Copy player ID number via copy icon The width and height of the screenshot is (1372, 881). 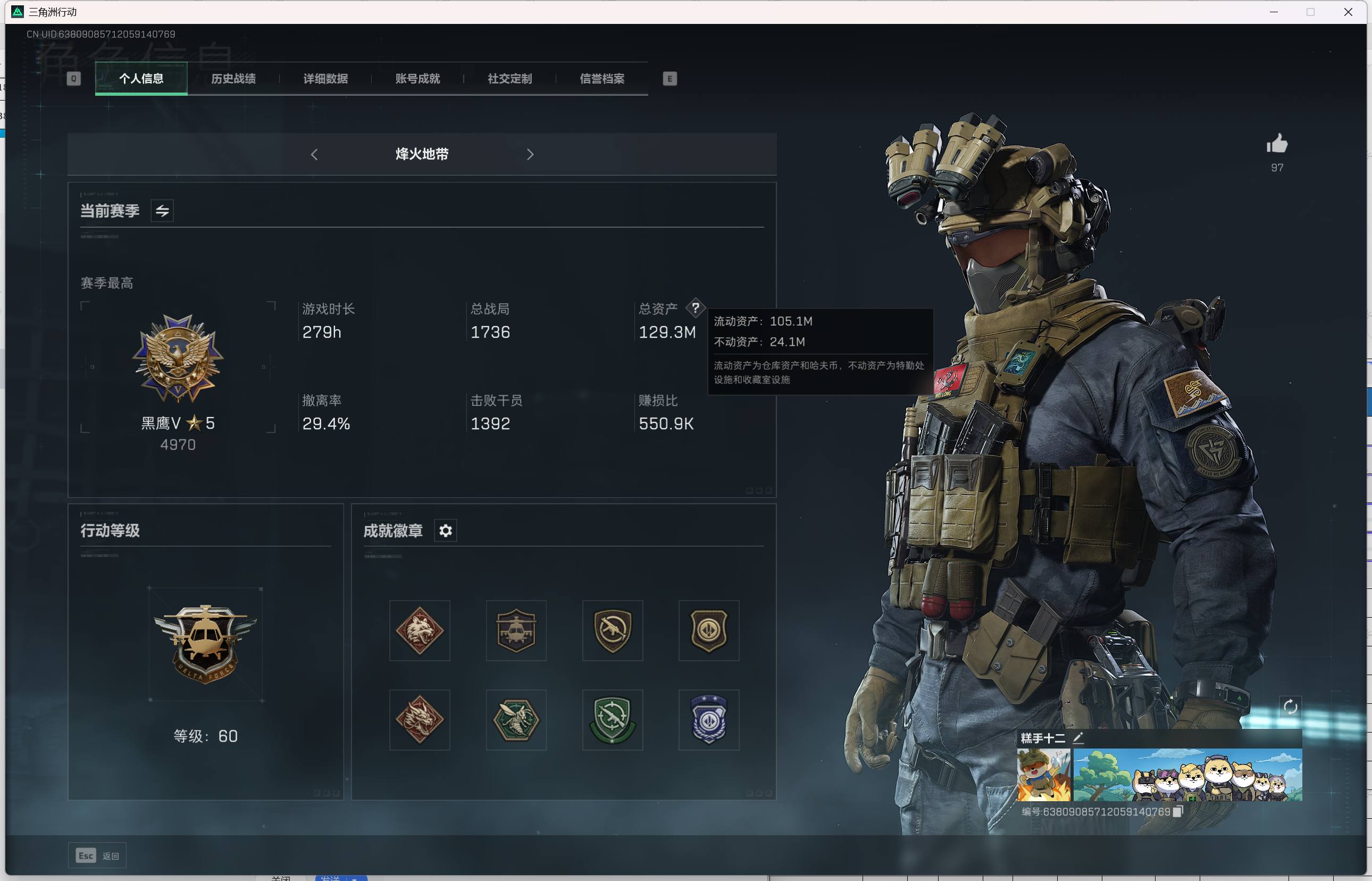pos(1177,811)
